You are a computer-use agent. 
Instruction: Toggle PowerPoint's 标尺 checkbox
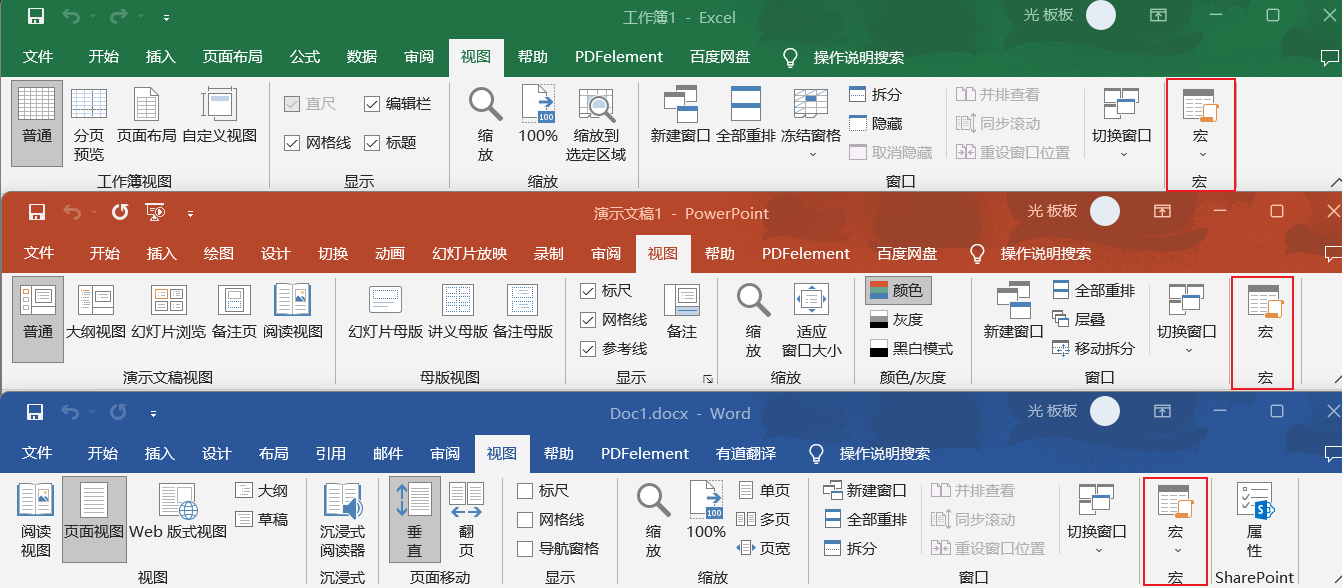588,291
